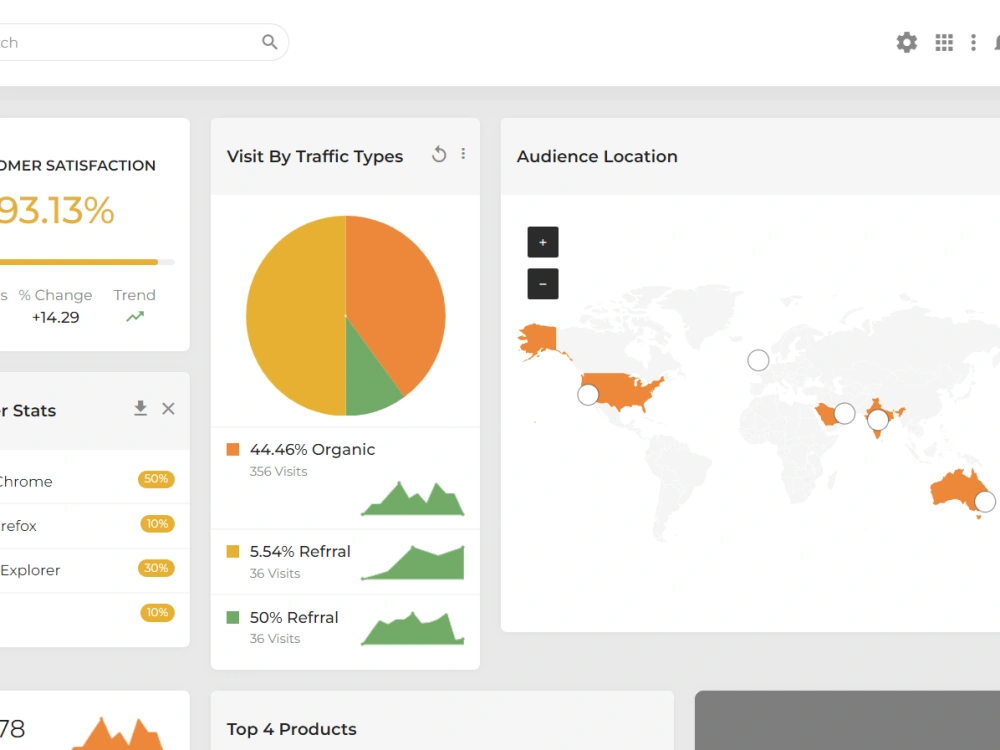Open the apps grid icon in top bar
Viewport: 1000px width, 750px height.
944,42
